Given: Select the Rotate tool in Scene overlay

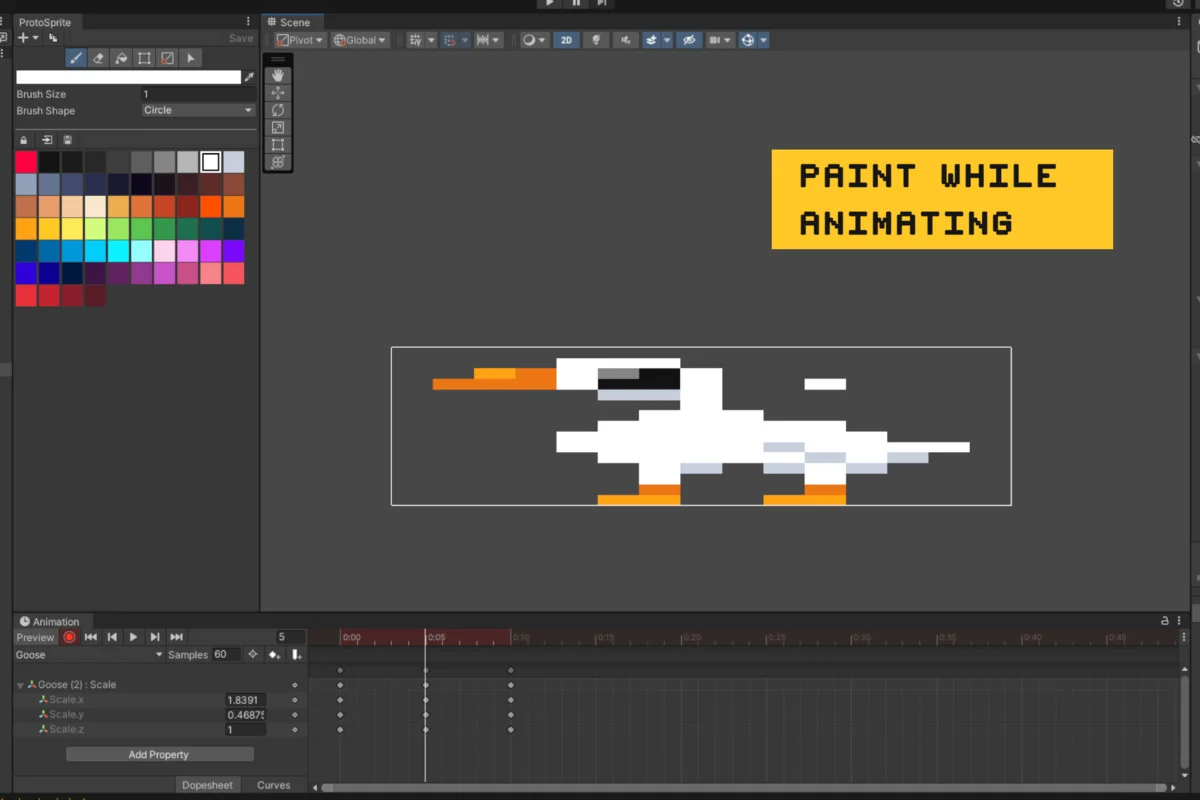Looking at the screenshot, I should coord(278,110).
